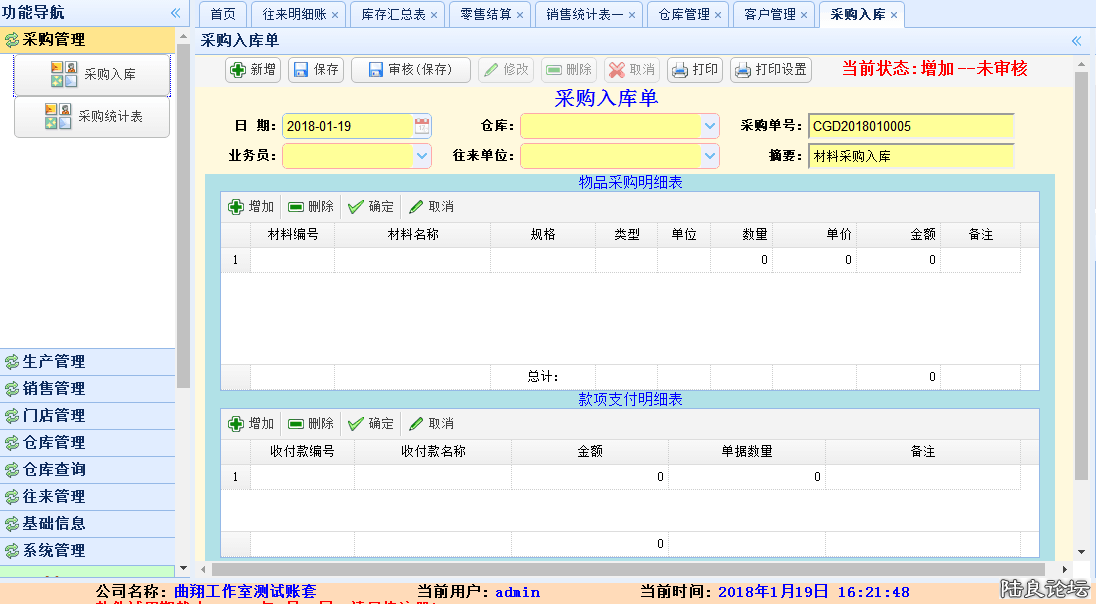Click 取消 in the 款项支付明细表 toolbar

431,424
